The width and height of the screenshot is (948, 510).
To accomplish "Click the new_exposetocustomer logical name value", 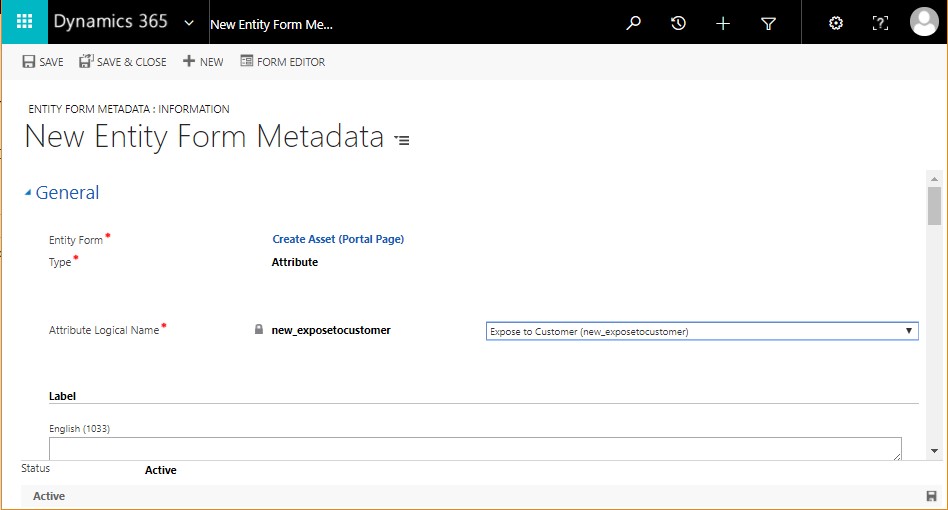I will tap(331, 330).
